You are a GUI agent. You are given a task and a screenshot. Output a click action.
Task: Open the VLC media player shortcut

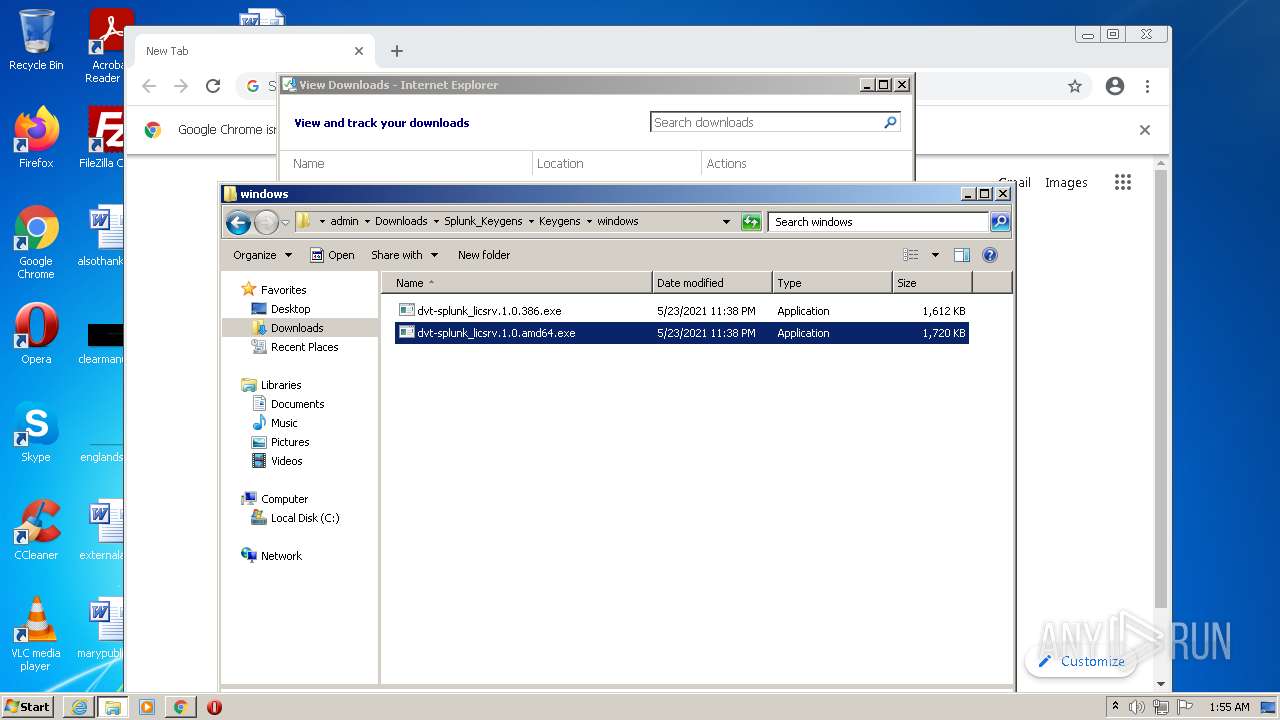[36, 635]
